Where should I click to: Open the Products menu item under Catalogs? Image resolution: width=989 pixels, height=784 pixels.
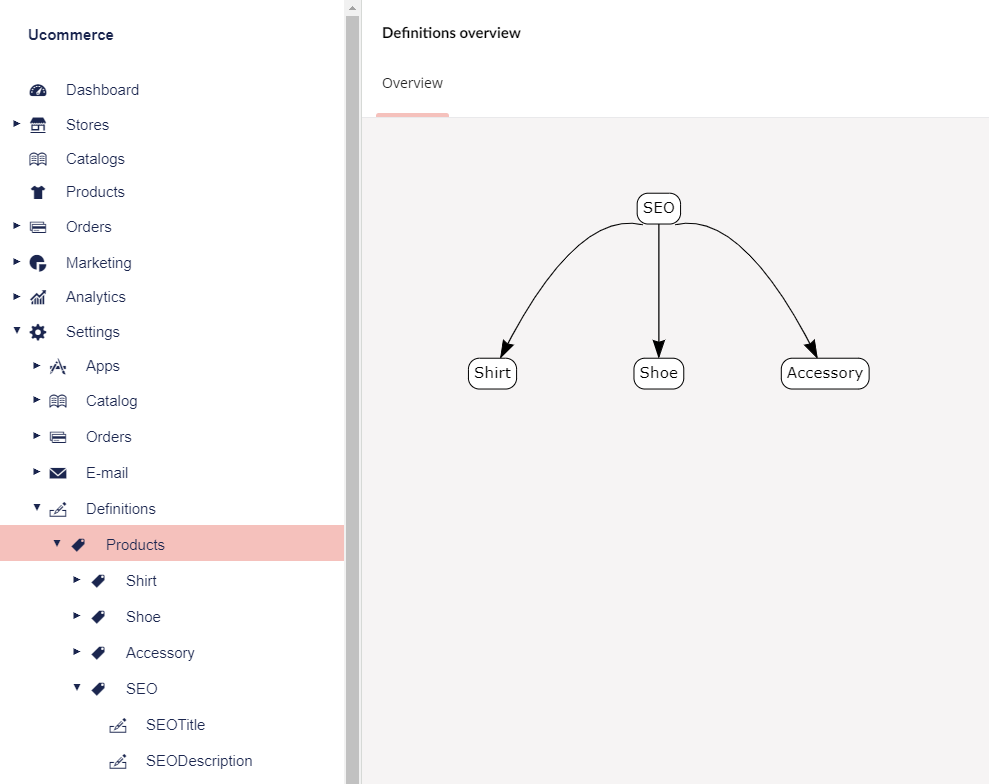tap(95, 192)
